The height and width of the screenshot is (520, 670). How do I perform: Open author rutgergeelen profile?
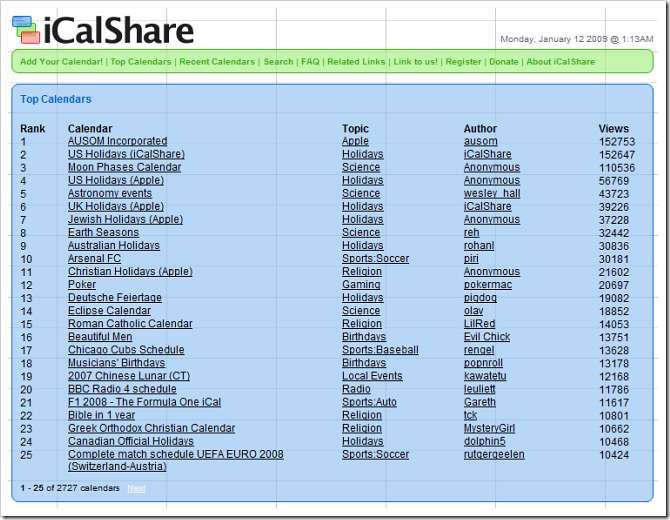point(494,454)
